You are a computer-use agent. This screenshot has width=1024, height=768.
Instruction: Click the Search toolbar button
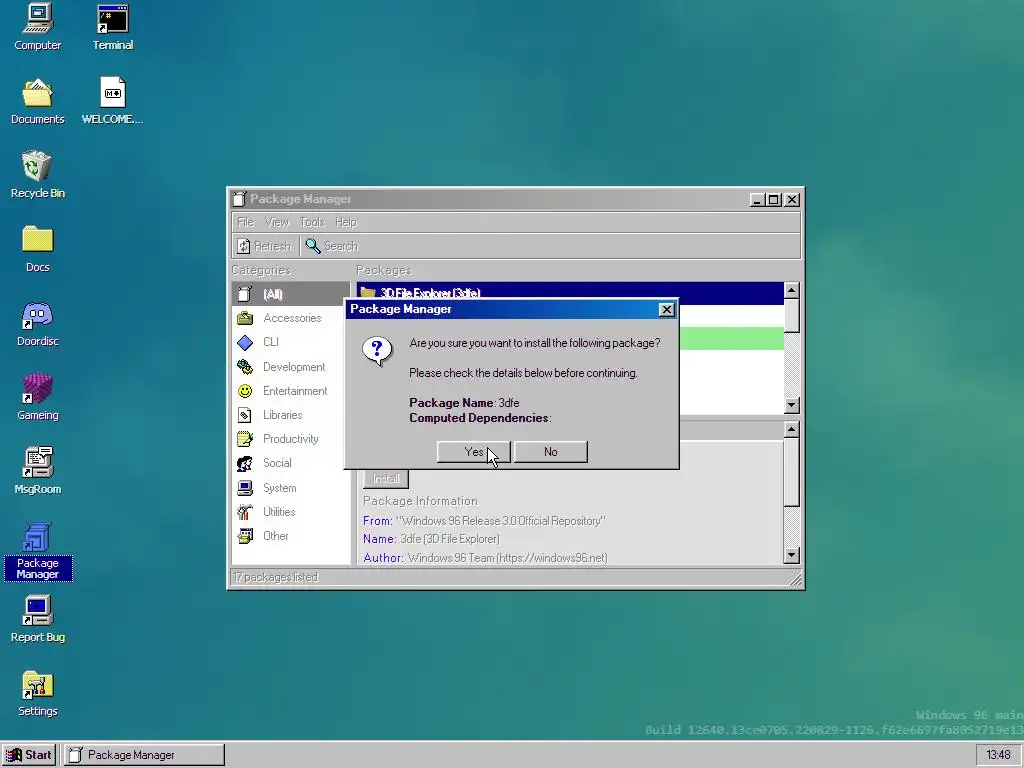tap(332, 246)
